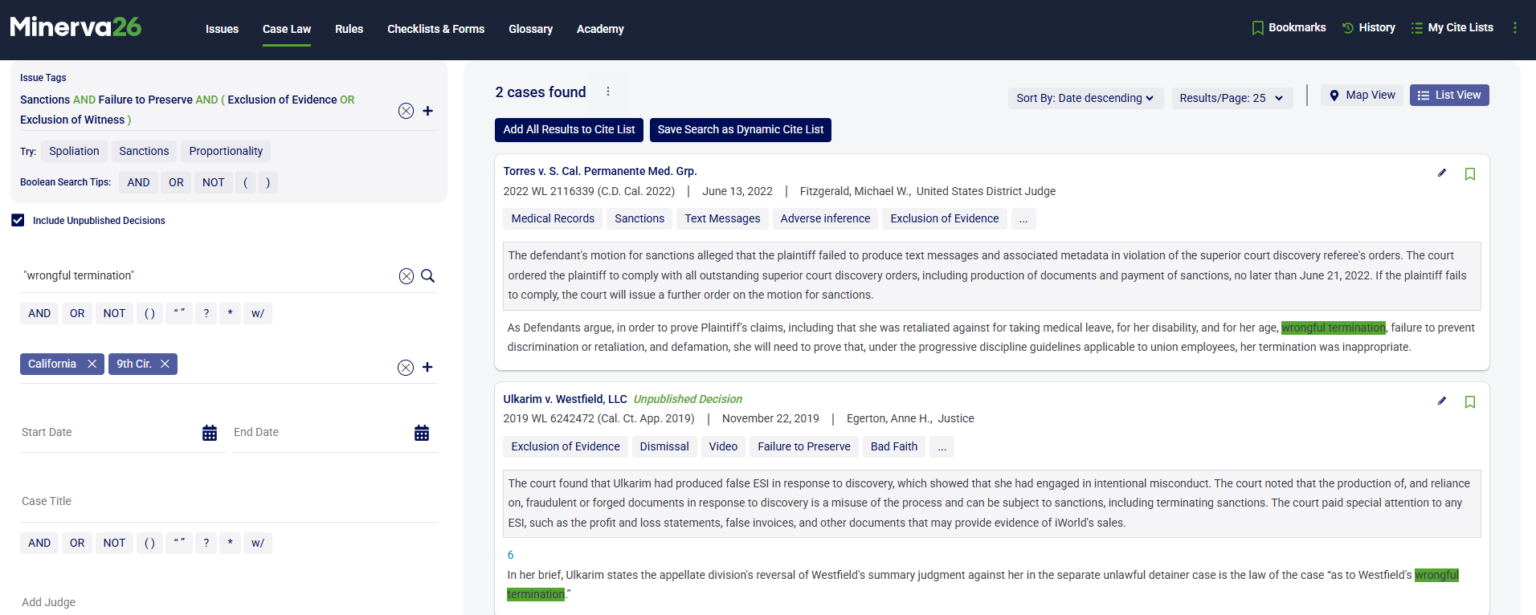Image resolution: width=1536 pixels, height=615 pixels.
Task: Edit note on Torres case with pencil icon
Action: (1442, 173)
